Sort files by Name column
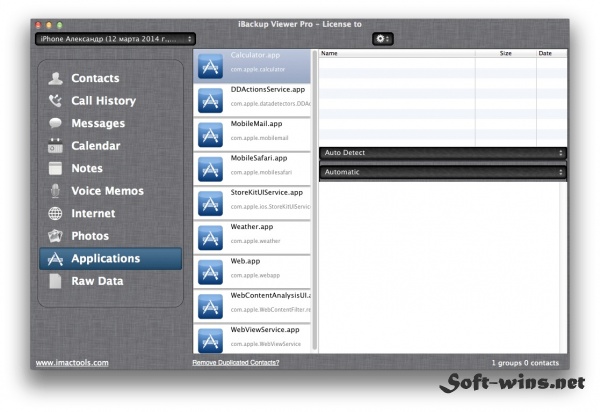 pyautogui.click(x=397, y=53)
